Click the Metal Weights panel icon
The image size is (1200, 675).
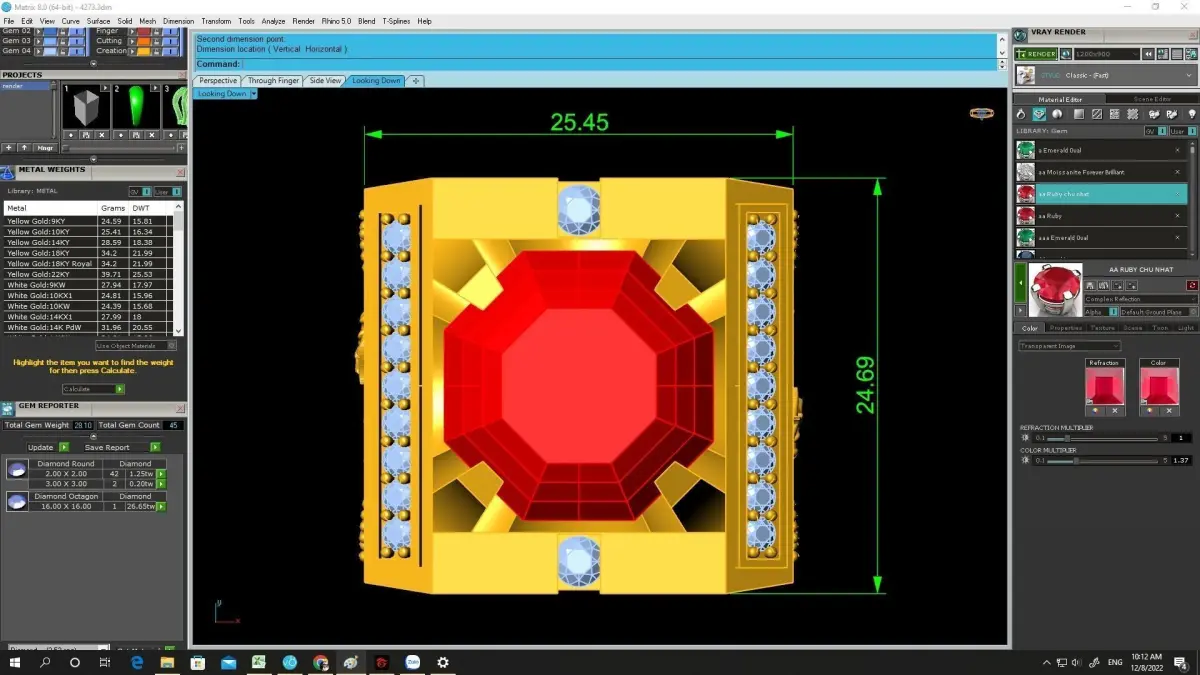pyautogui.click(x=8, y=172)
